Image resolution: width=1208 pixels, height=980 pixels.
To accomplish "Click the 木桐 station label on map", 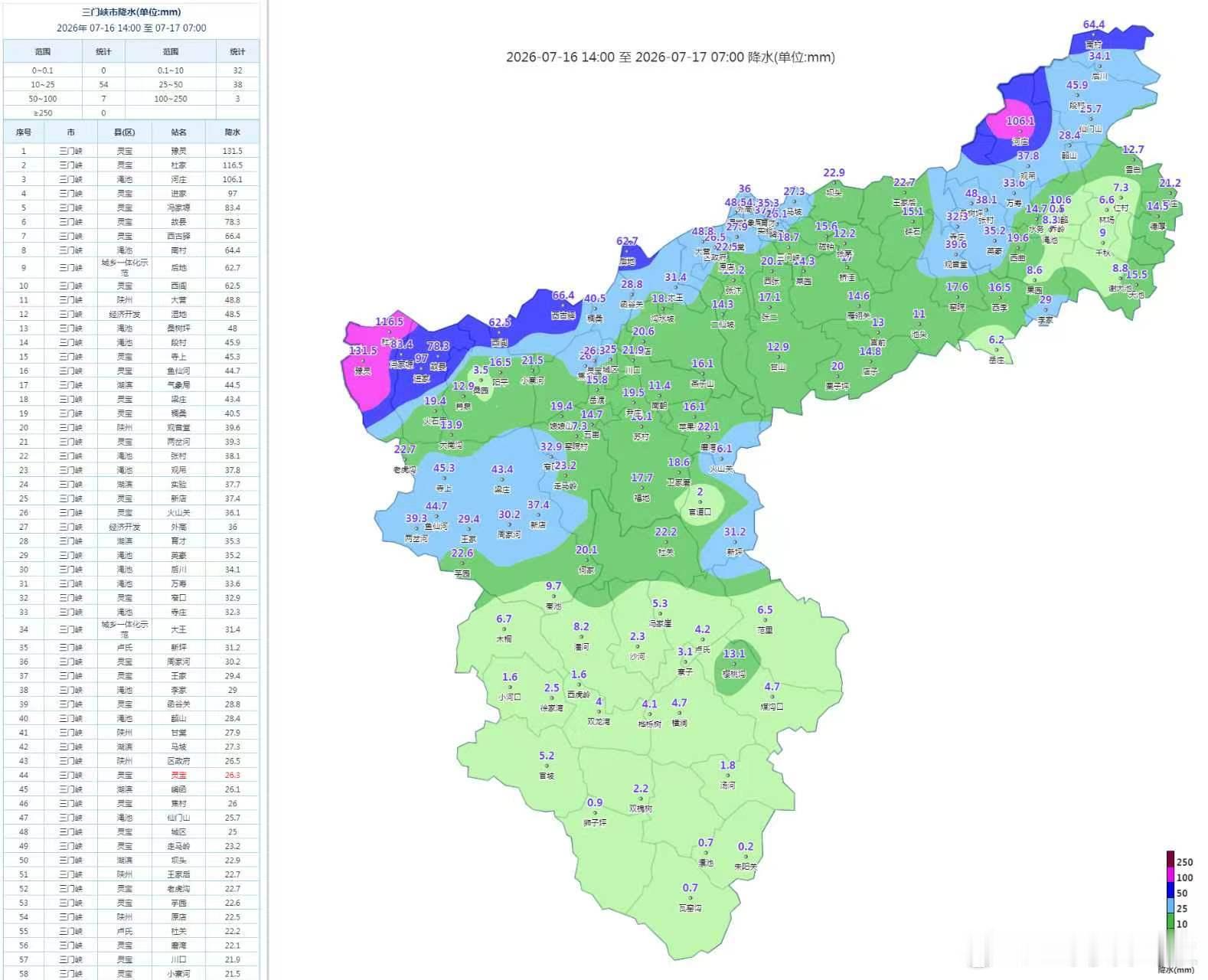I will (504, 639).
